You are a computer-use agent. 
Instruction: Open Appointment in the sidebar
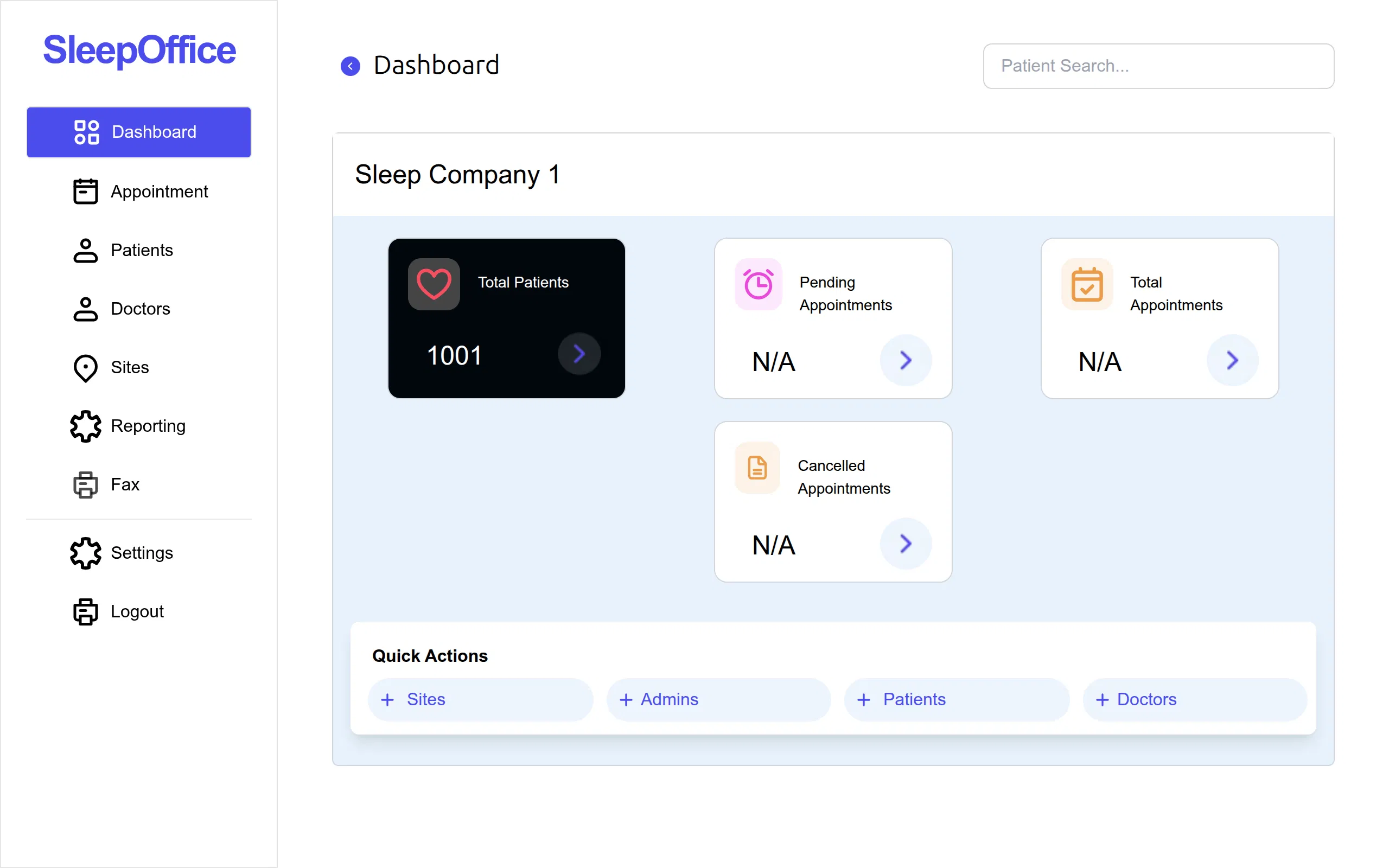tap(139, 191)
